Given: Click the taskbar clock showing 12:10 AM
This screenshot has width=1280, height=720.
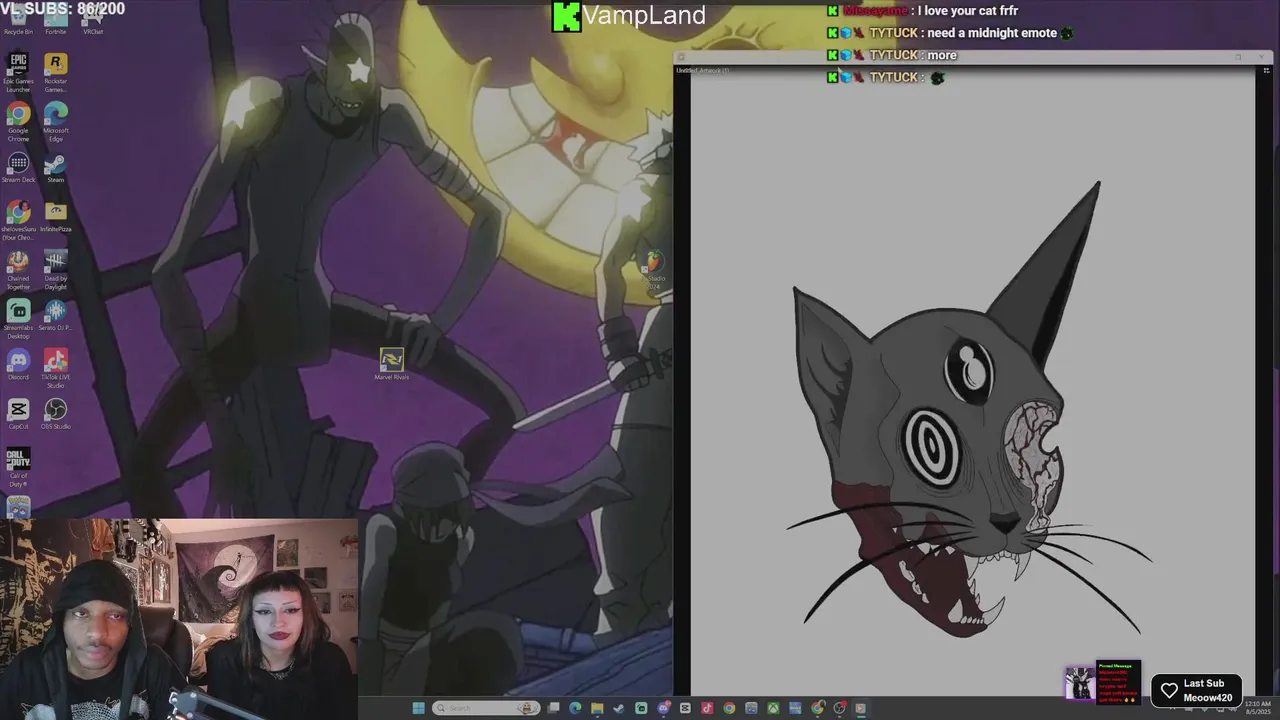Looking at the screenshot, I should pyautogui.click(x=1258, y=707).
